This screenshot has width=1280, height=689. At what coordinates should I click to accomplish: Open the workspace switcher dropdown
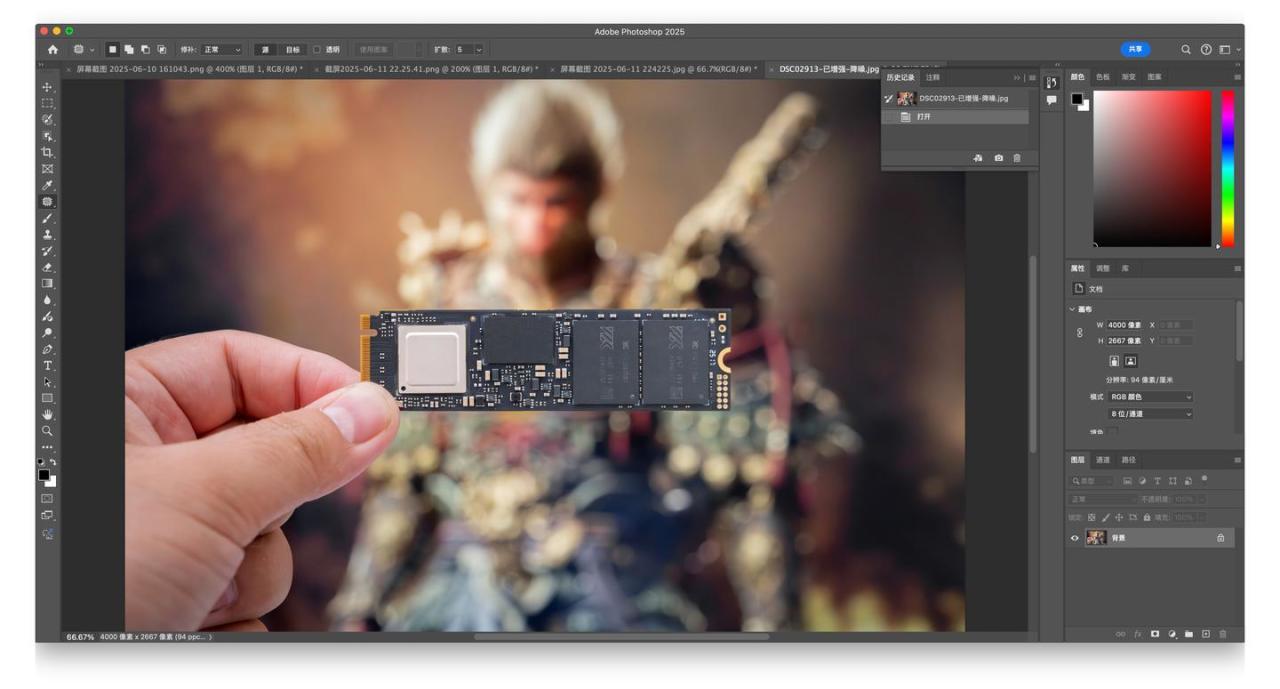[1229, 49]
